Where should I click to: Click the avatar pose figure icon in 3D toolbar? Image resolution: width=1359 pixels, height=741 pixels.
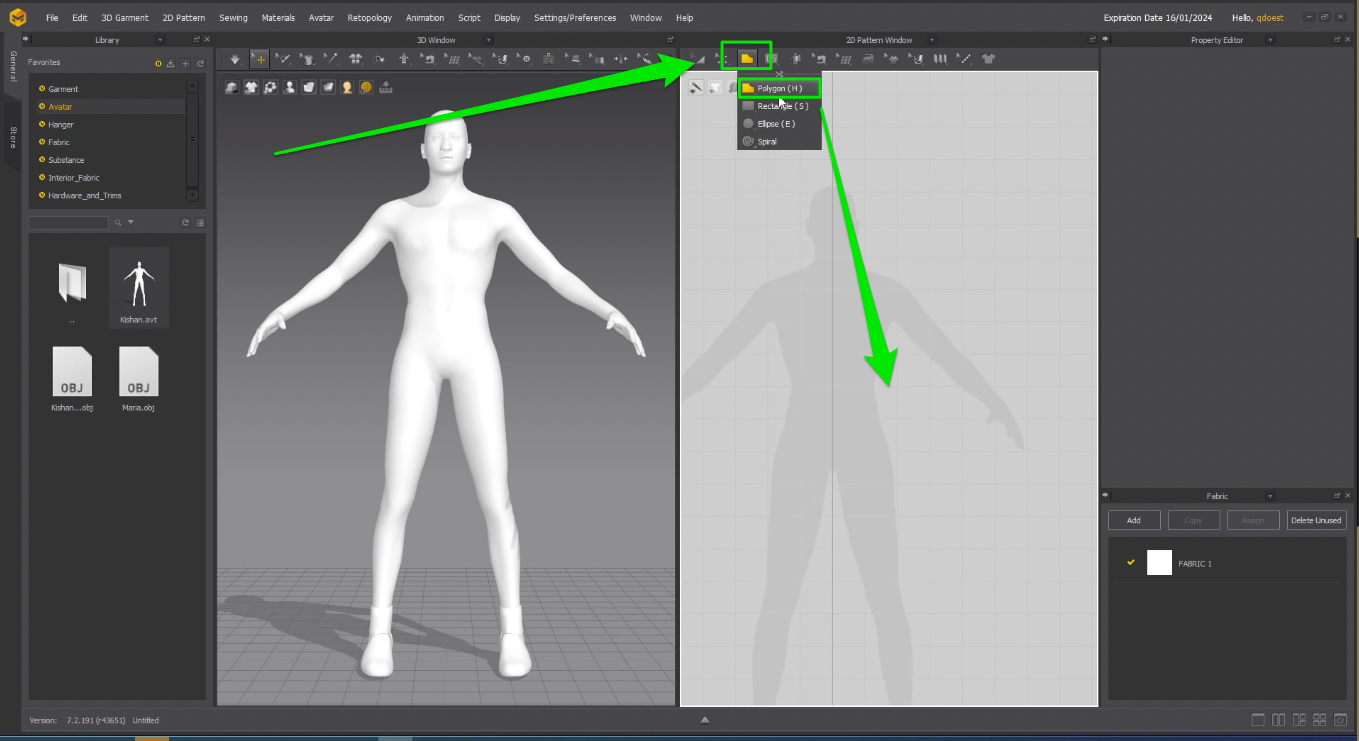point(404,60)
